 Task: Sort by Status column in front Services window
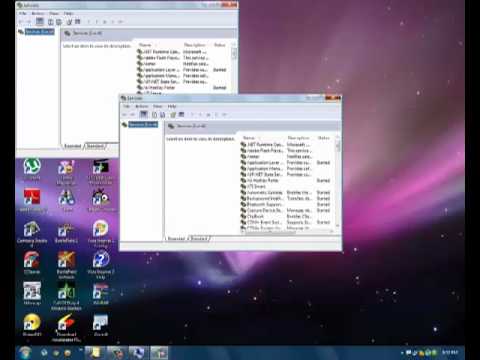[324, 138]
